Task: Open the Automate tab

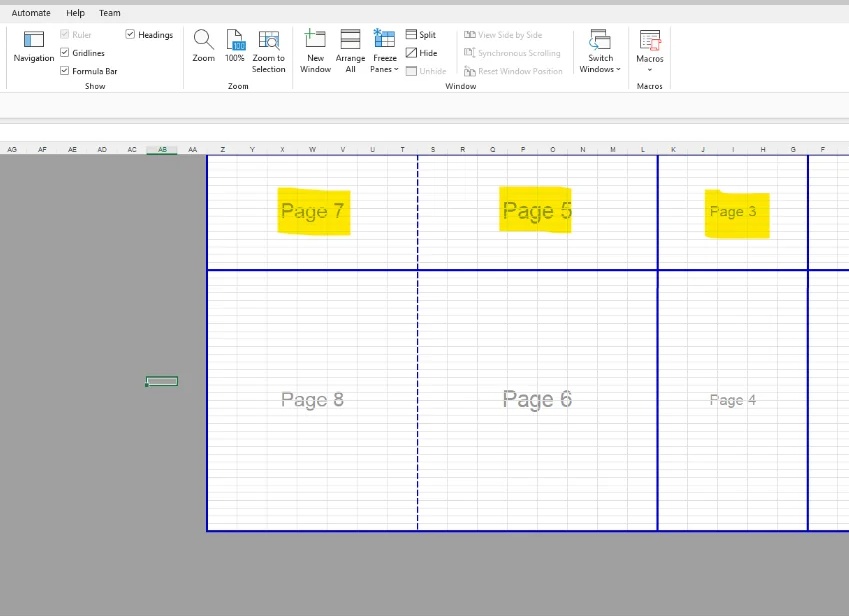Action: 31,13
